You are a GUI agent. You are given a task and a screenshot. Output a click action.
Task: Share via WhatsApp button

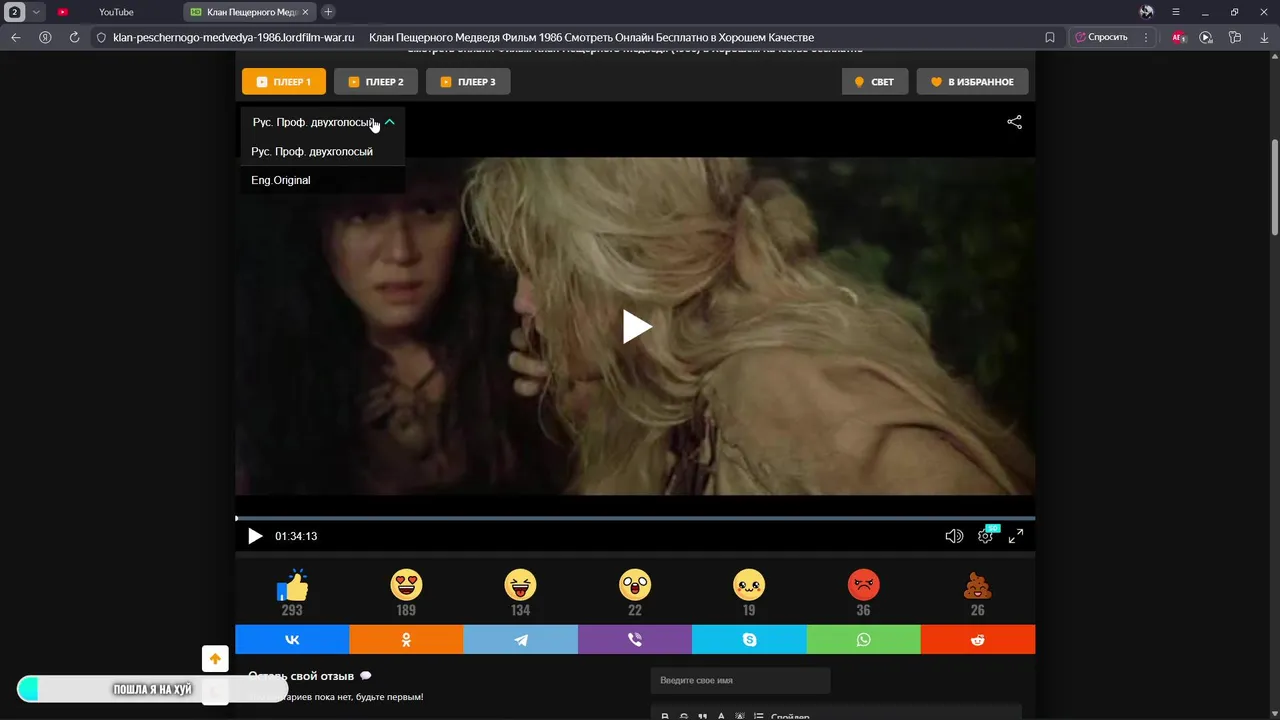[863, 640]
